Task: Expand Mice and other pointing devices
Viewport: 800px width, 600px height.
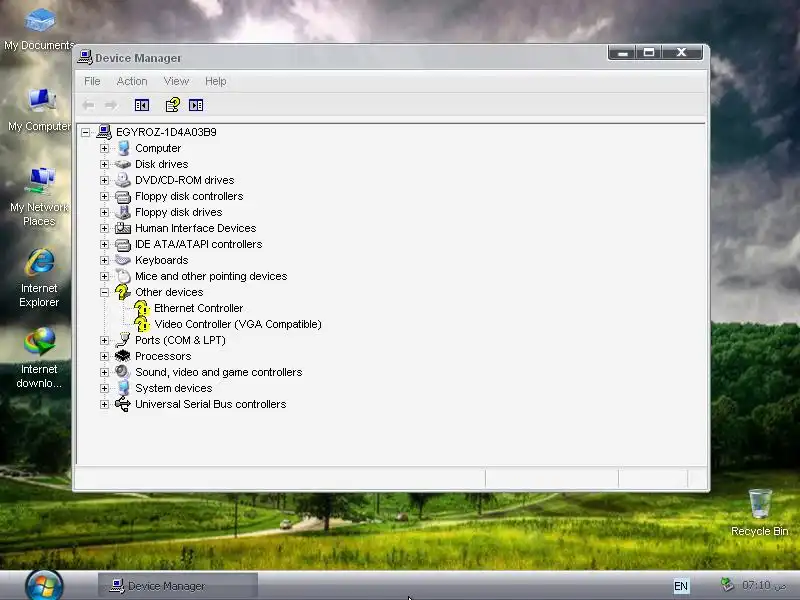Action: pyautogui.click(x=105, y=276)
